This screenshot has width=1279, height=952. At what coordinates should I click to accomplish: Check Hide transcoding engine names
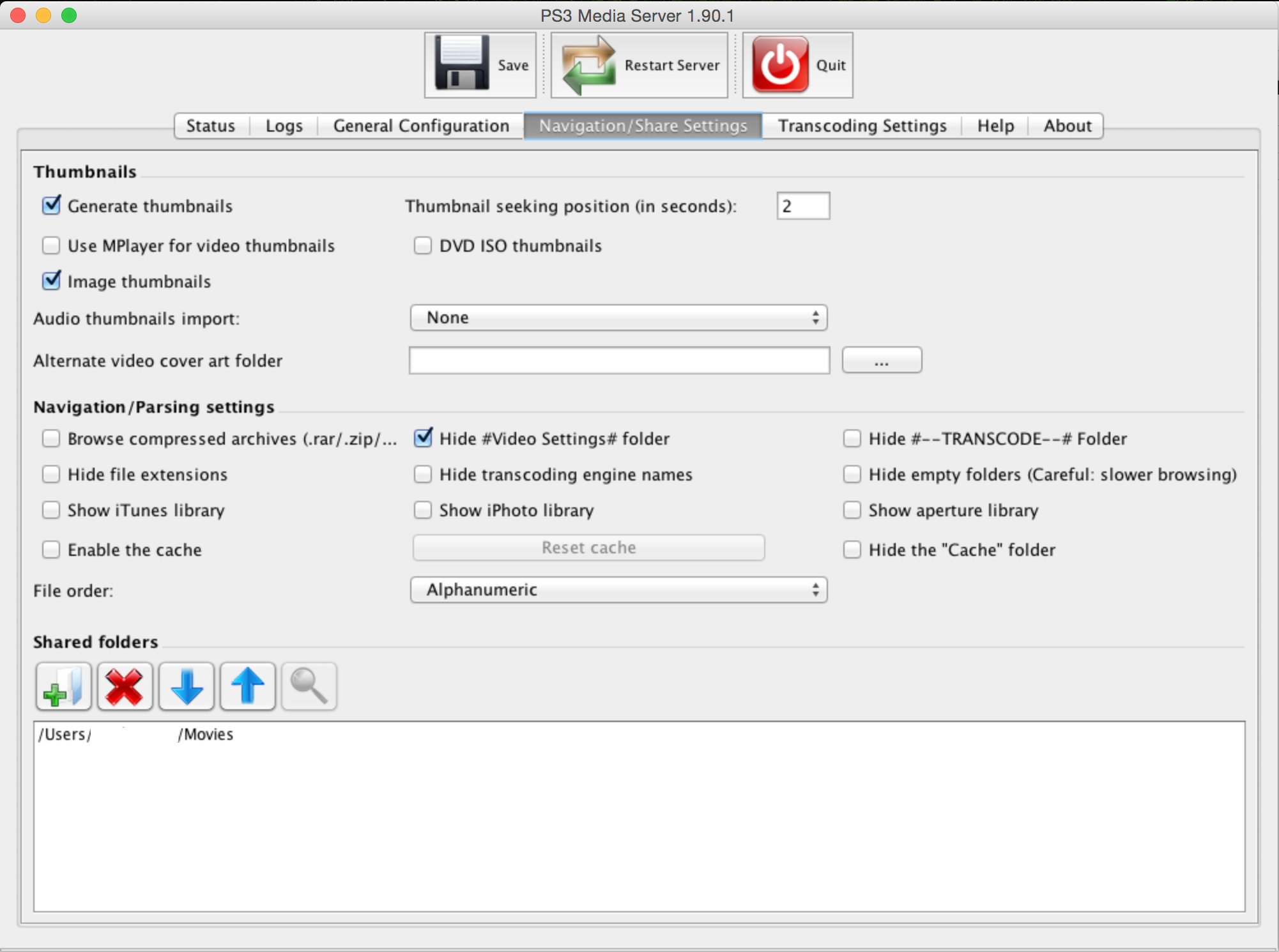(422, 474)
